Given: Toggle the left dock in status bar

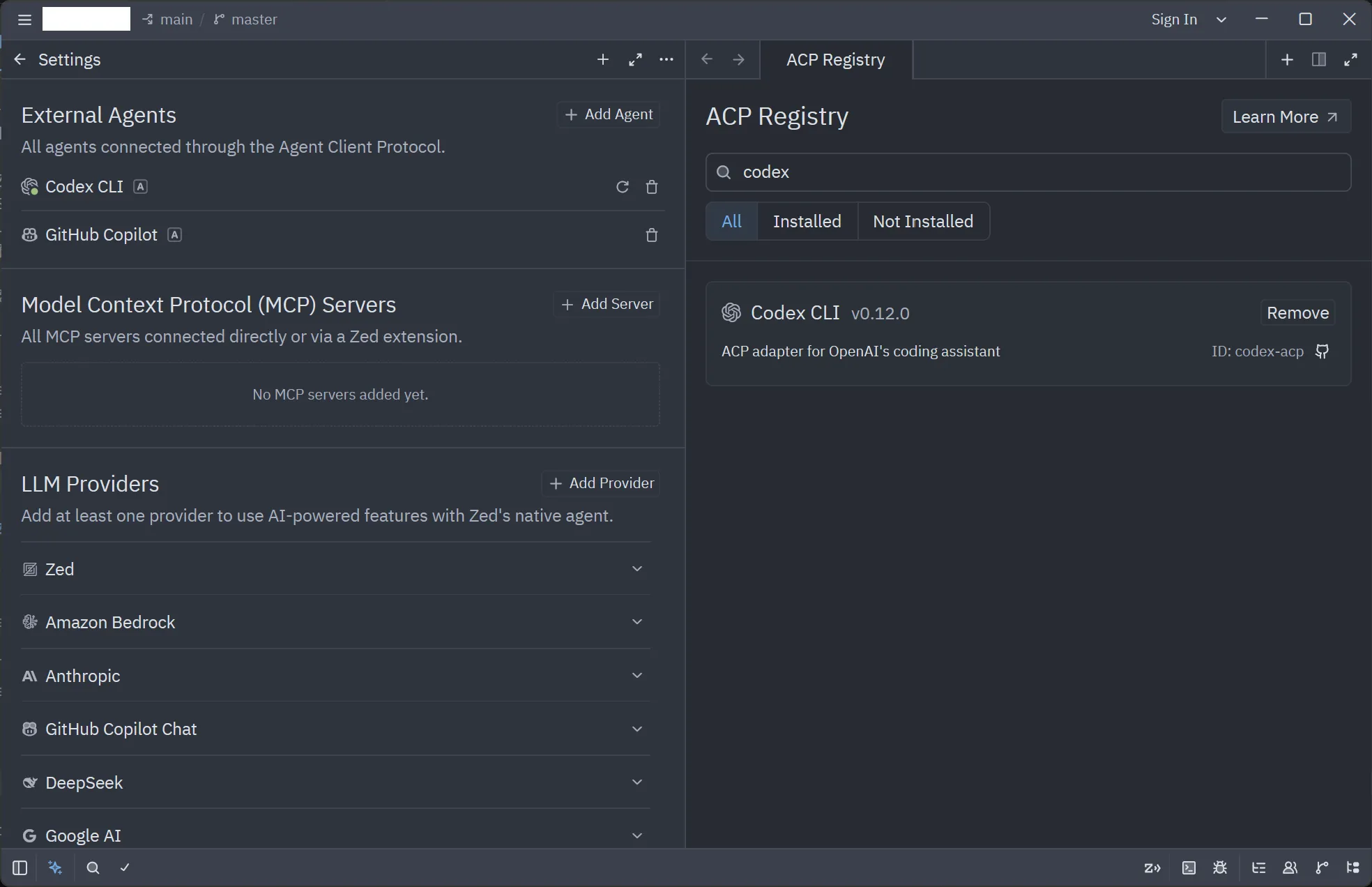Looking at the screenshot, I should pos(20,868).
